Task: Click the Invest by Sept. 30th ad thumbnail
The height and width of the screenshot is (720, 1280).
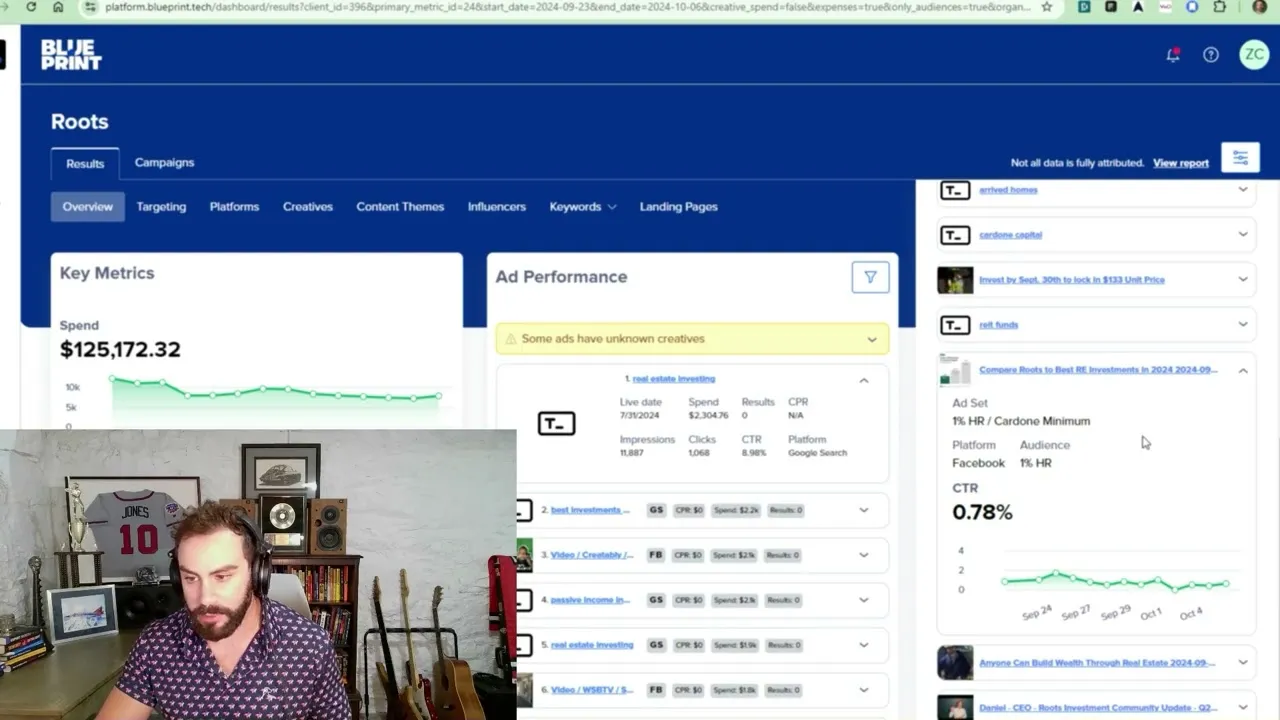Action: (954, 279)
